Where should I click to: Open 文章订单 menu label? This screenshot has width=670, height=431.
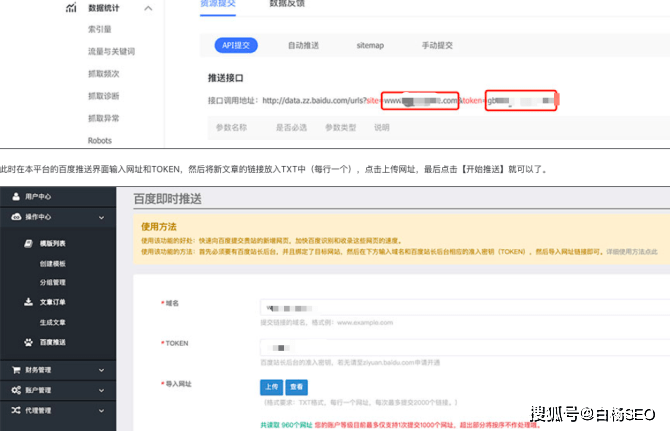[x=53, y=302]
